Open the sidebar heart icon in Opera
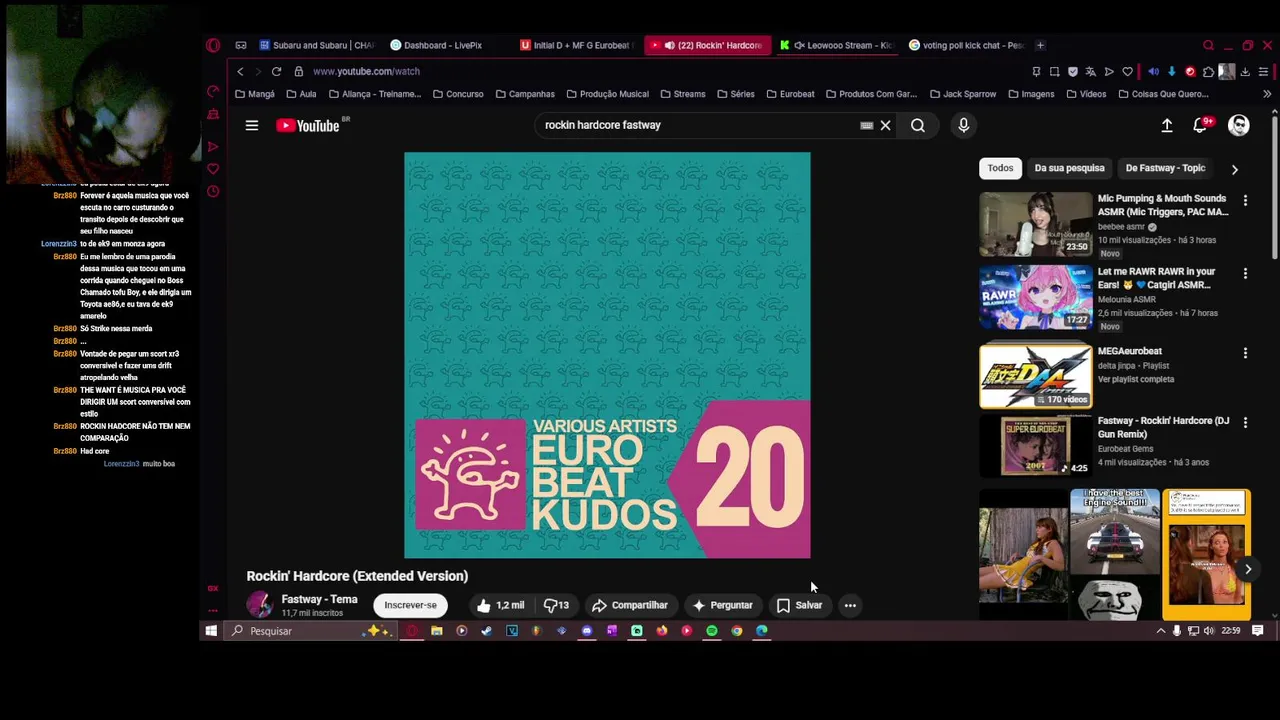The image size is (1280, 720). tap(213, 169)
